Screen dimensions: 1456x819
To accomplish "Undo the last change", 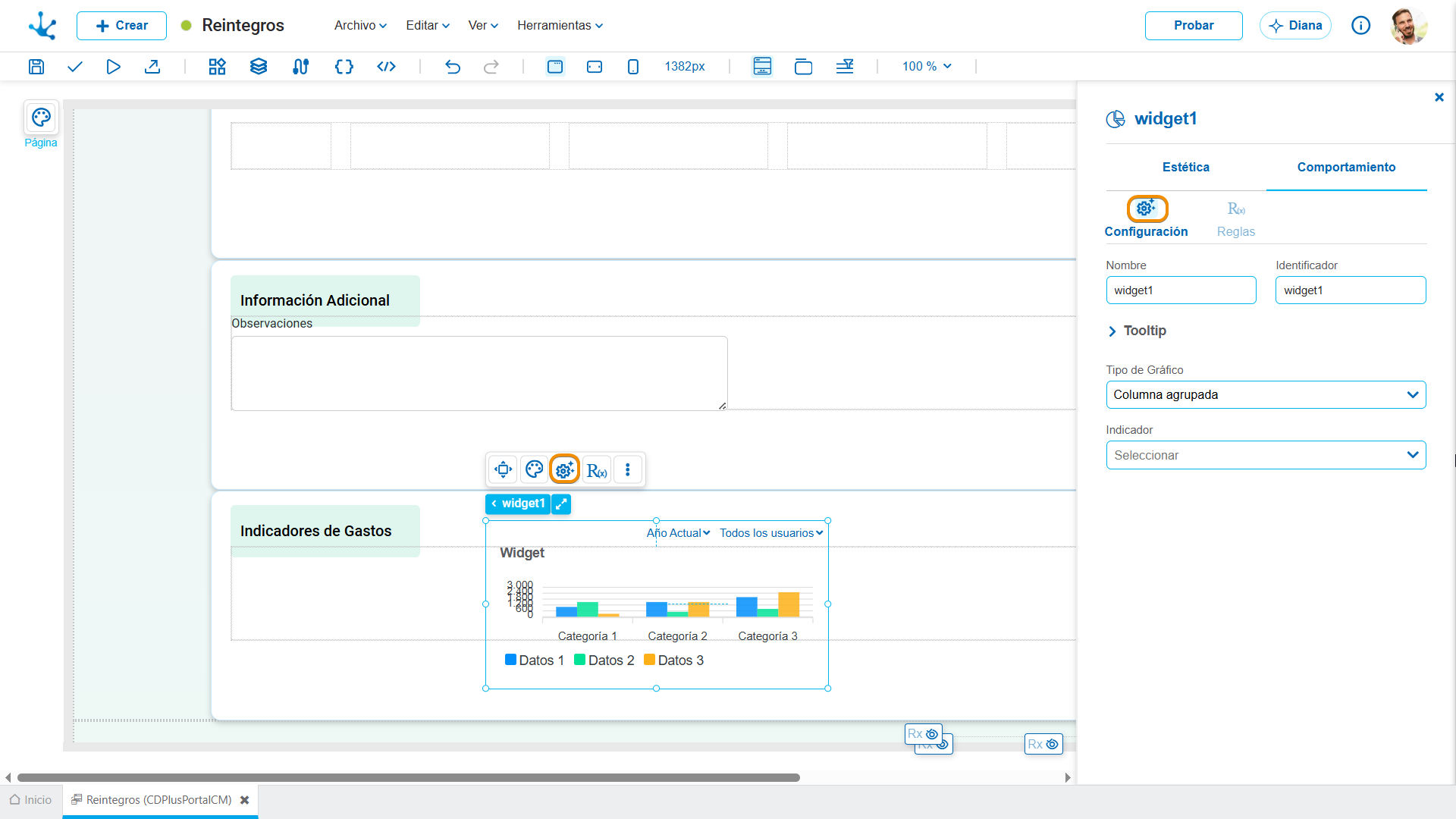I will pyautogui.click(x=453, y=67).
